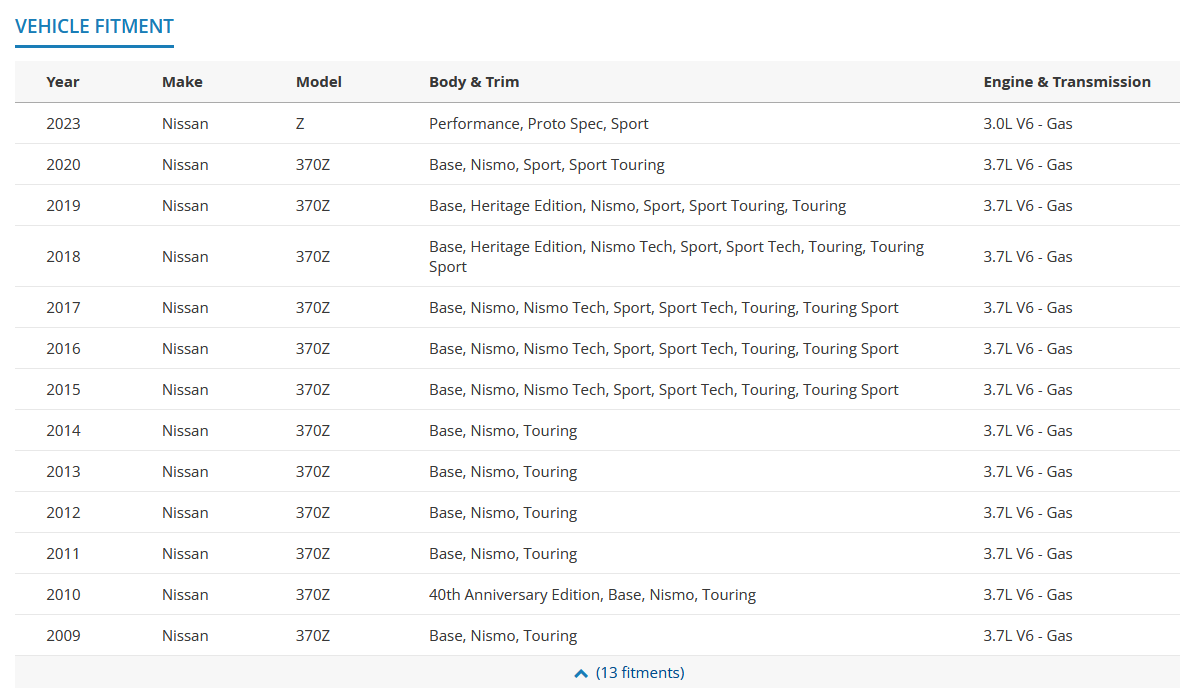Click the 2009 year cell
1180x691 pixels.
pos(63,636)
